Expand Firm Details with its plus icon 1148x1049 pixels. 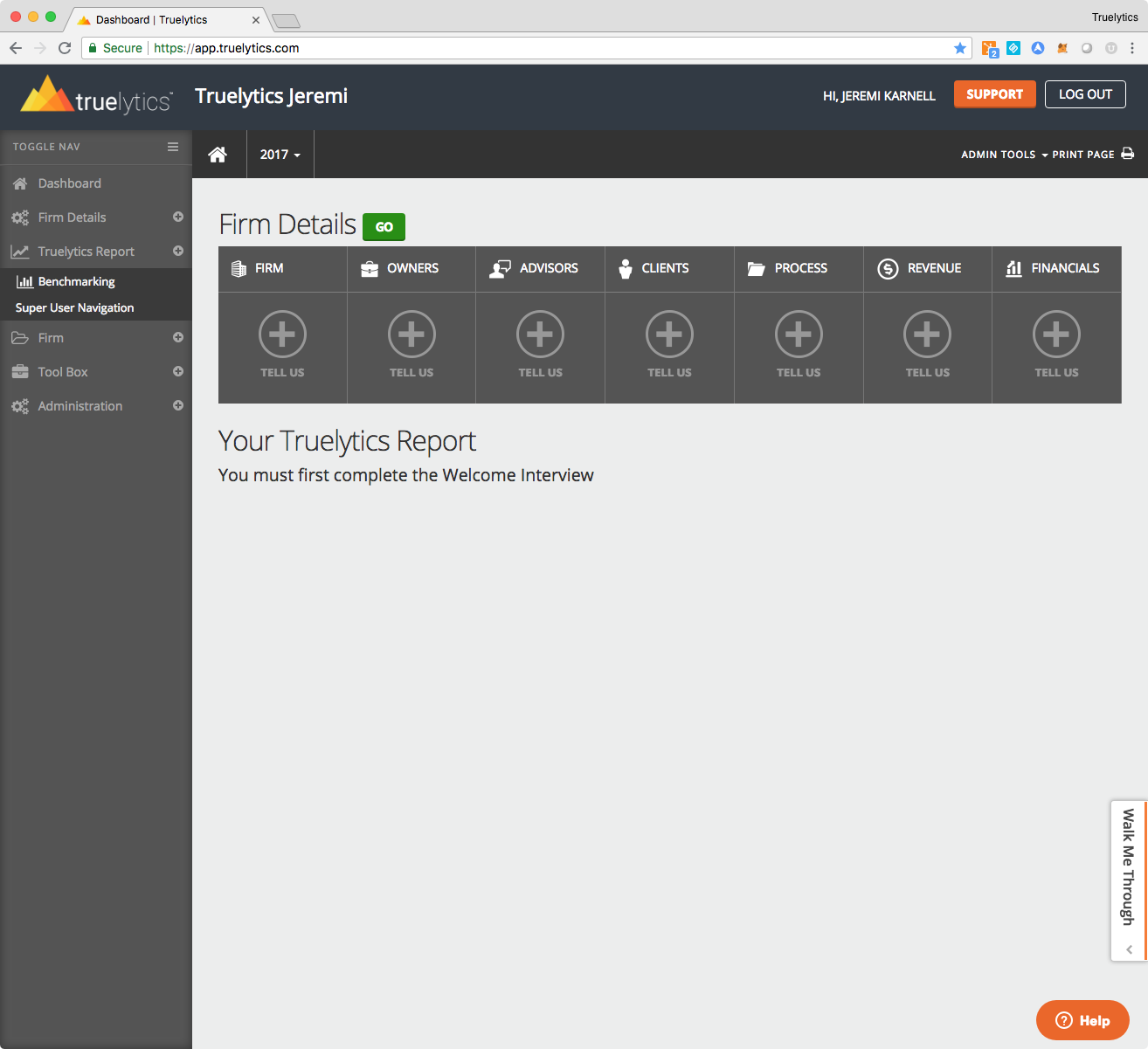[x=178, y=217]
